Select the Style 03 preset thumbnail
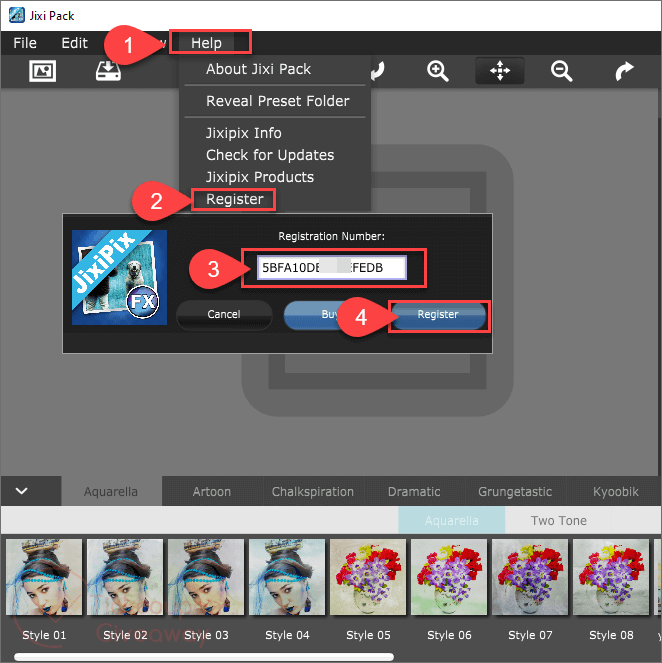The width and height of the screenshot is (662, 663). [x=206, y=577]
